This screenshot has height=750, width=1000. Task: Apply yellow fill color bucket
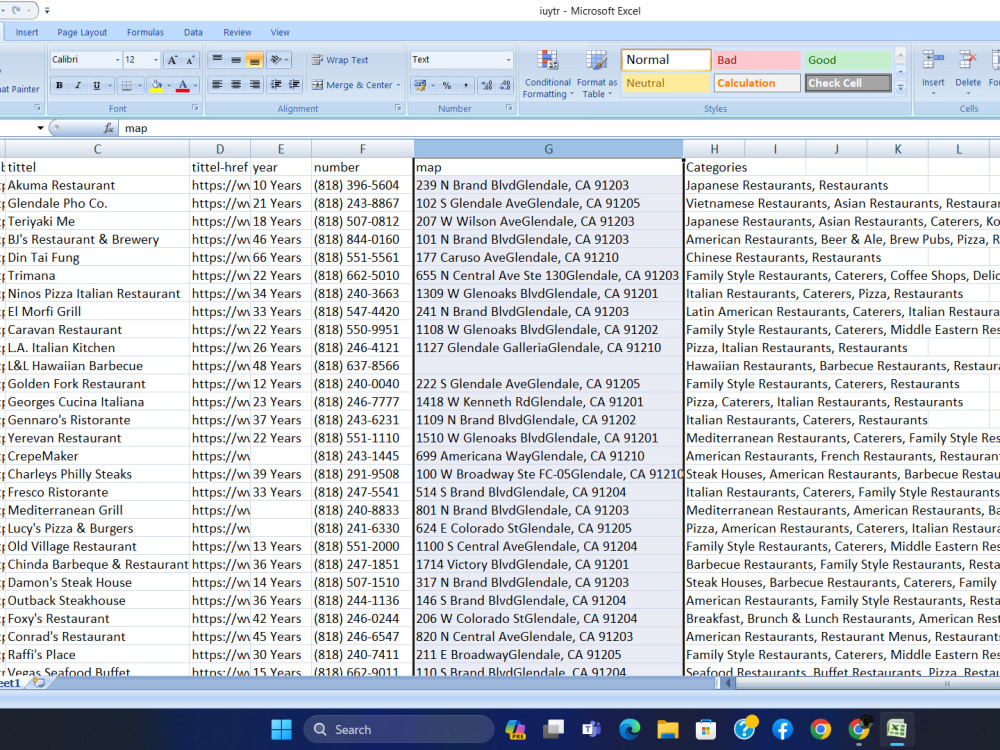coord(156,85)
